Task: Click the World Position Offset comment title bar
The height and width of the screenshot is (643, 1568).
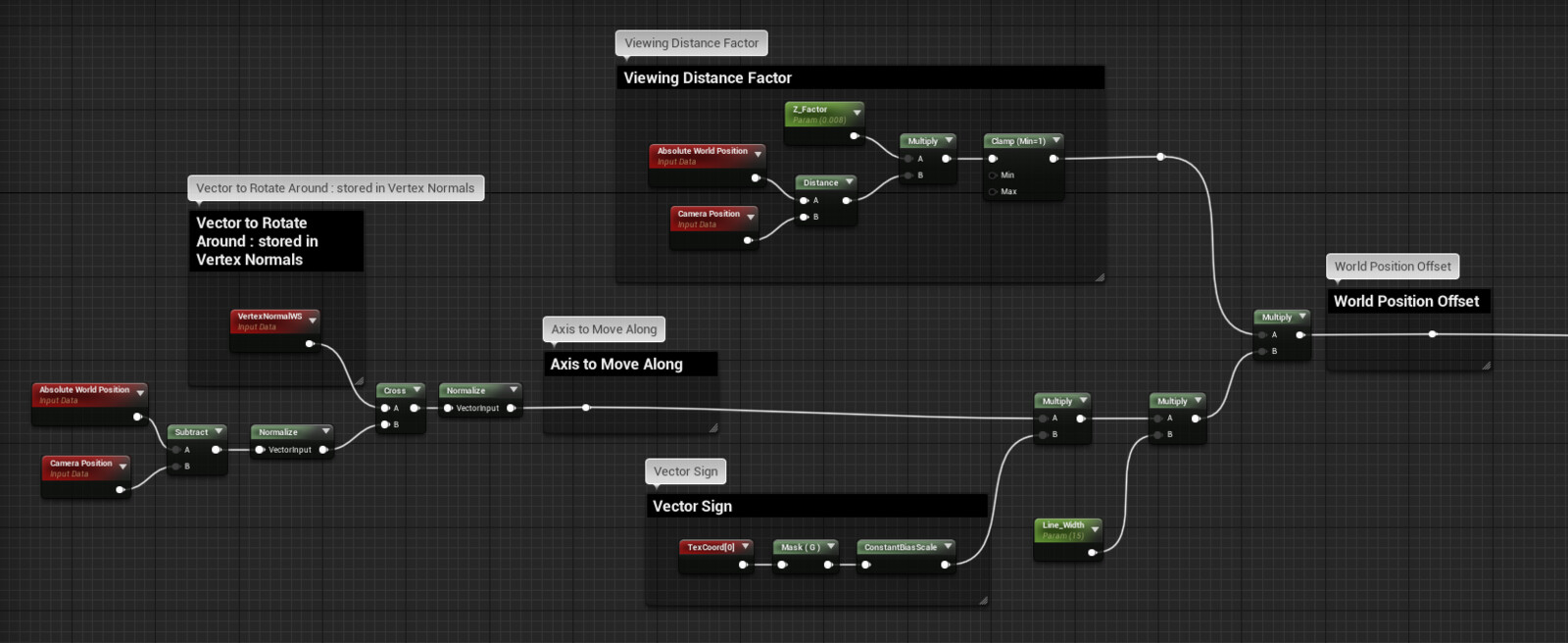Action: point(1408,301)
